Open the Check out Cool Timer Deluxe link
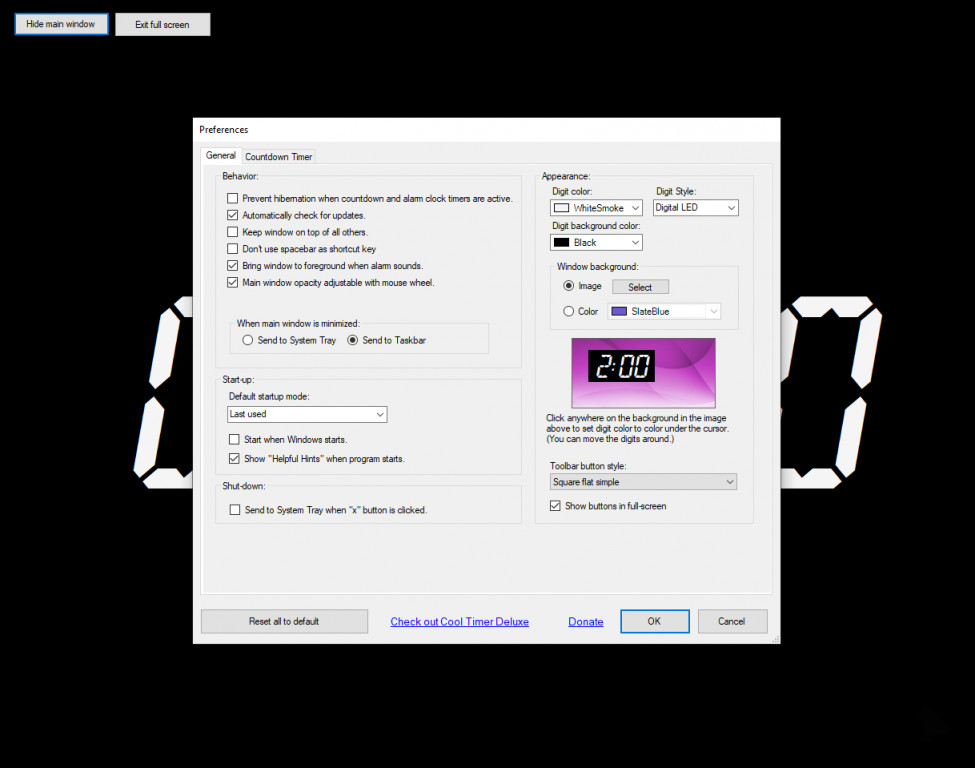 point(459,621)
